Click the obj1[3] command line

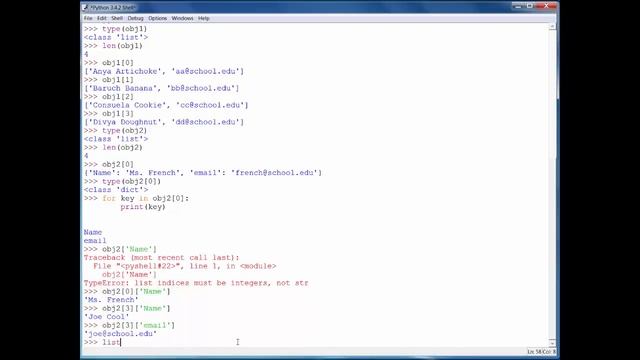point(109,113)
